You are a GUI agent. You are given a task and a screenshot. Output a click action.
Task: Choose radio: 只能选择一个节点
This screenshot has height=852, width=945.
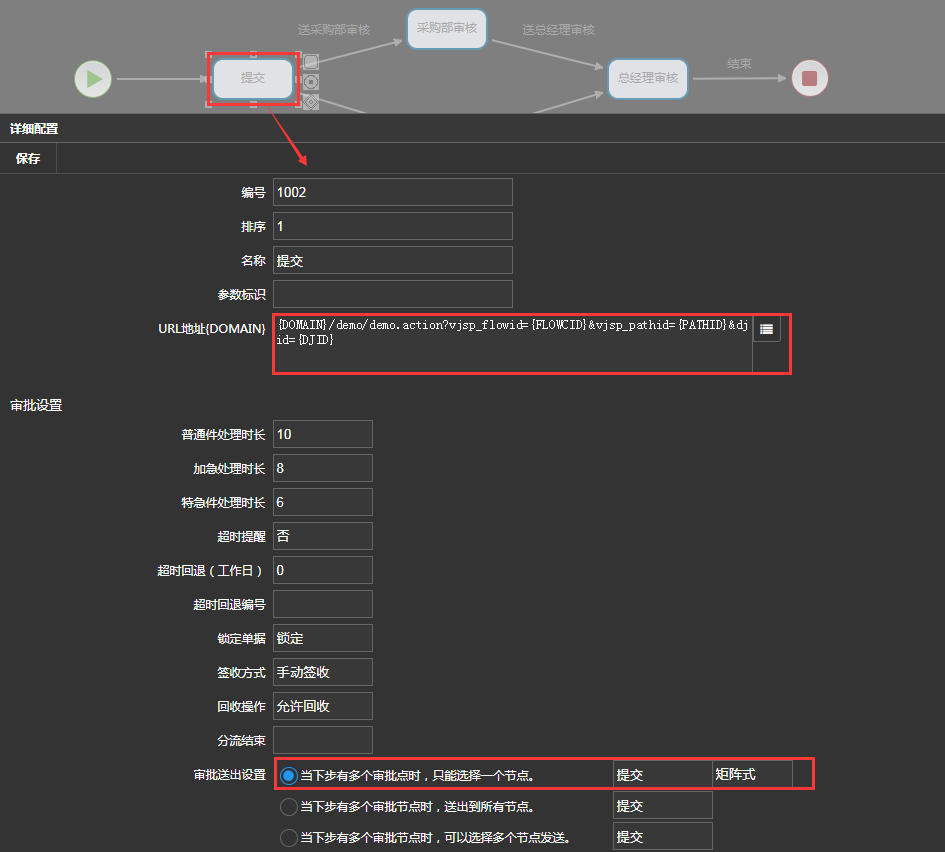289,775
